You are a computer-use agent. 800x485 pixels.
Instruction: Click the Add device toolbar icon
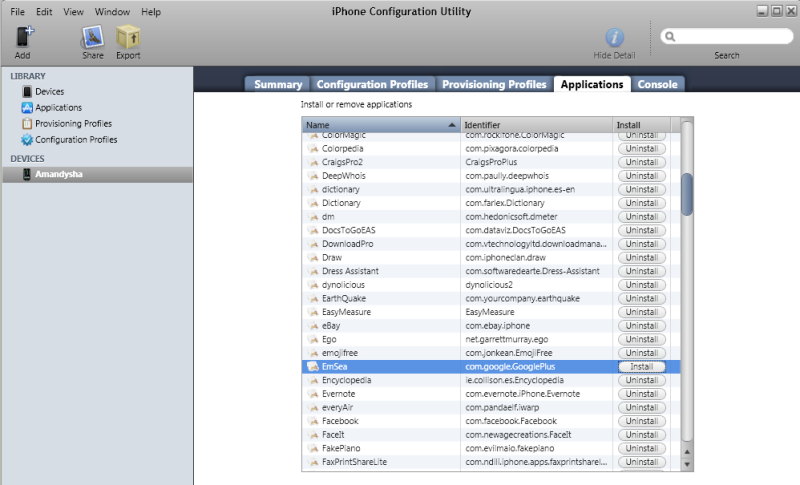click(23, 37)
